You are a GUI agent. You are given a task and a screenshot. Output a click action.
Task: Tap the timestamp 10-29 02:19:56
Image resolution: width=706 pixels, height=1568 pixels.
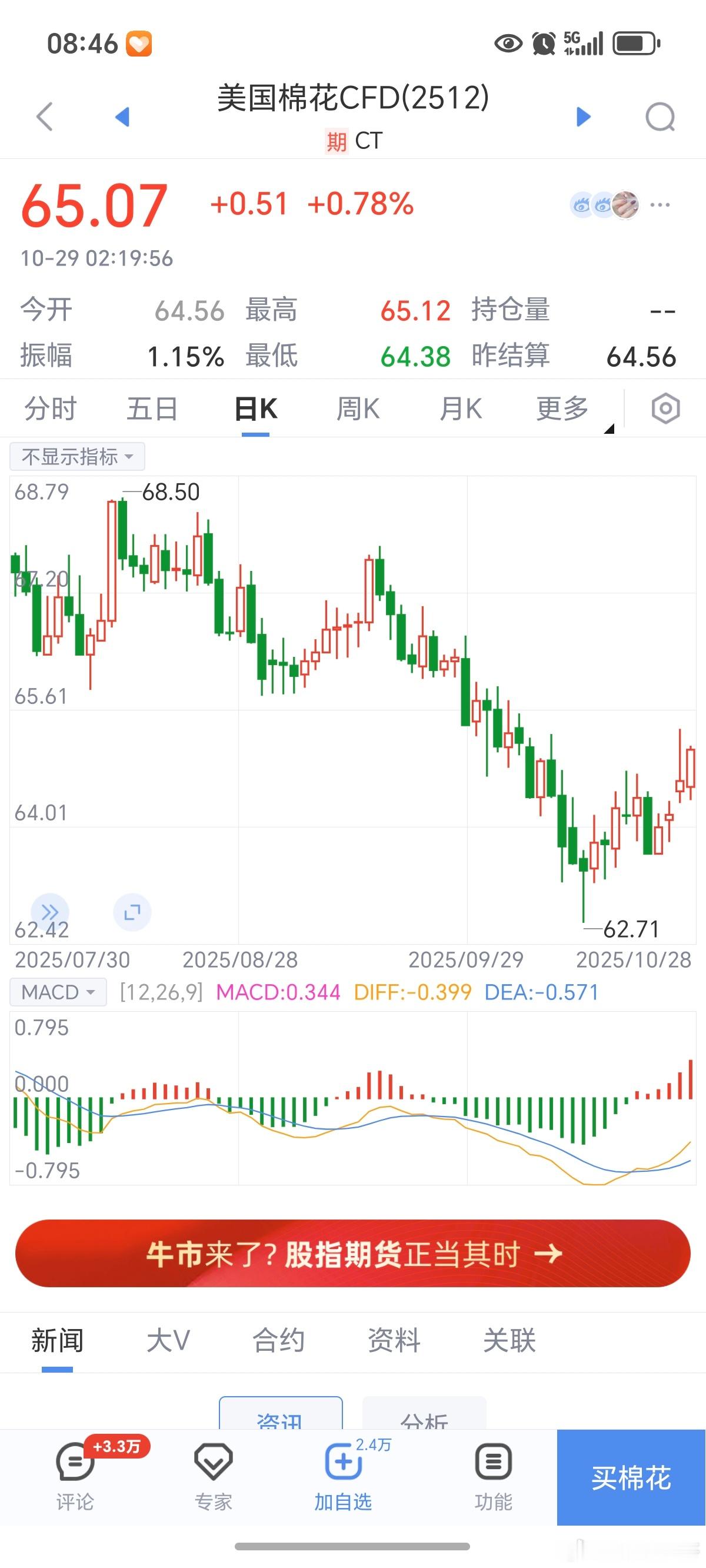[96, 258]
